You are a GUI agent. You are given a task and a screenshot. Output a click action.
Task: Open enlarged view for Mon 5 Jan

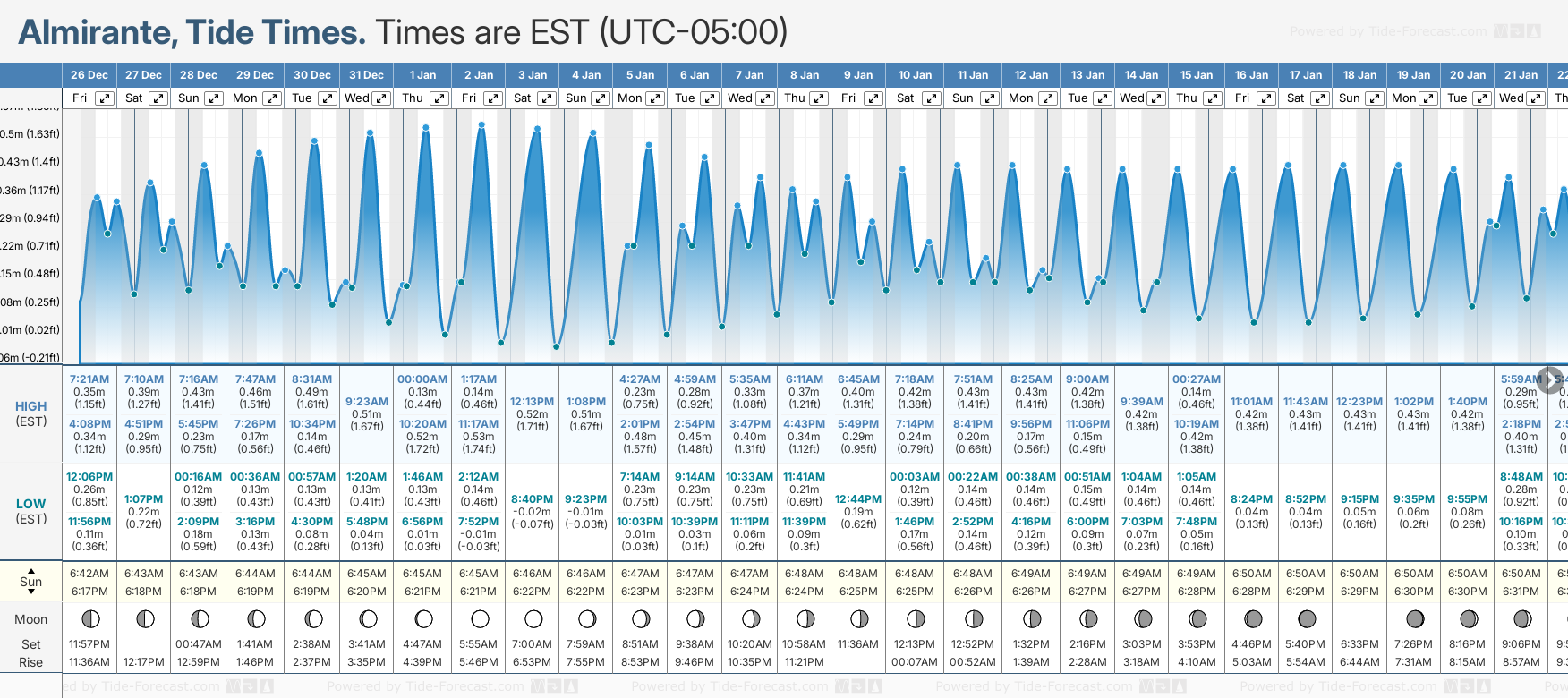(x=655, y=98)
